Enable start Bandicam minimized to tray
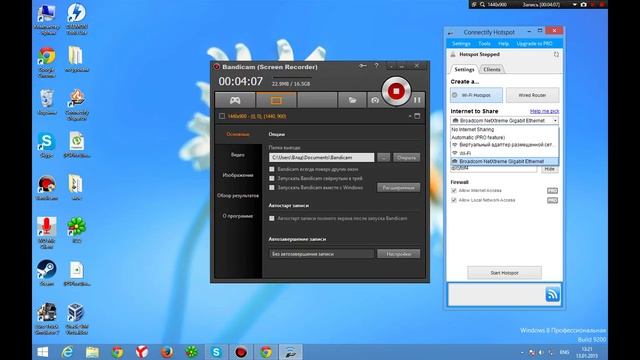This screenshot has width=640, height=360. 272,178
